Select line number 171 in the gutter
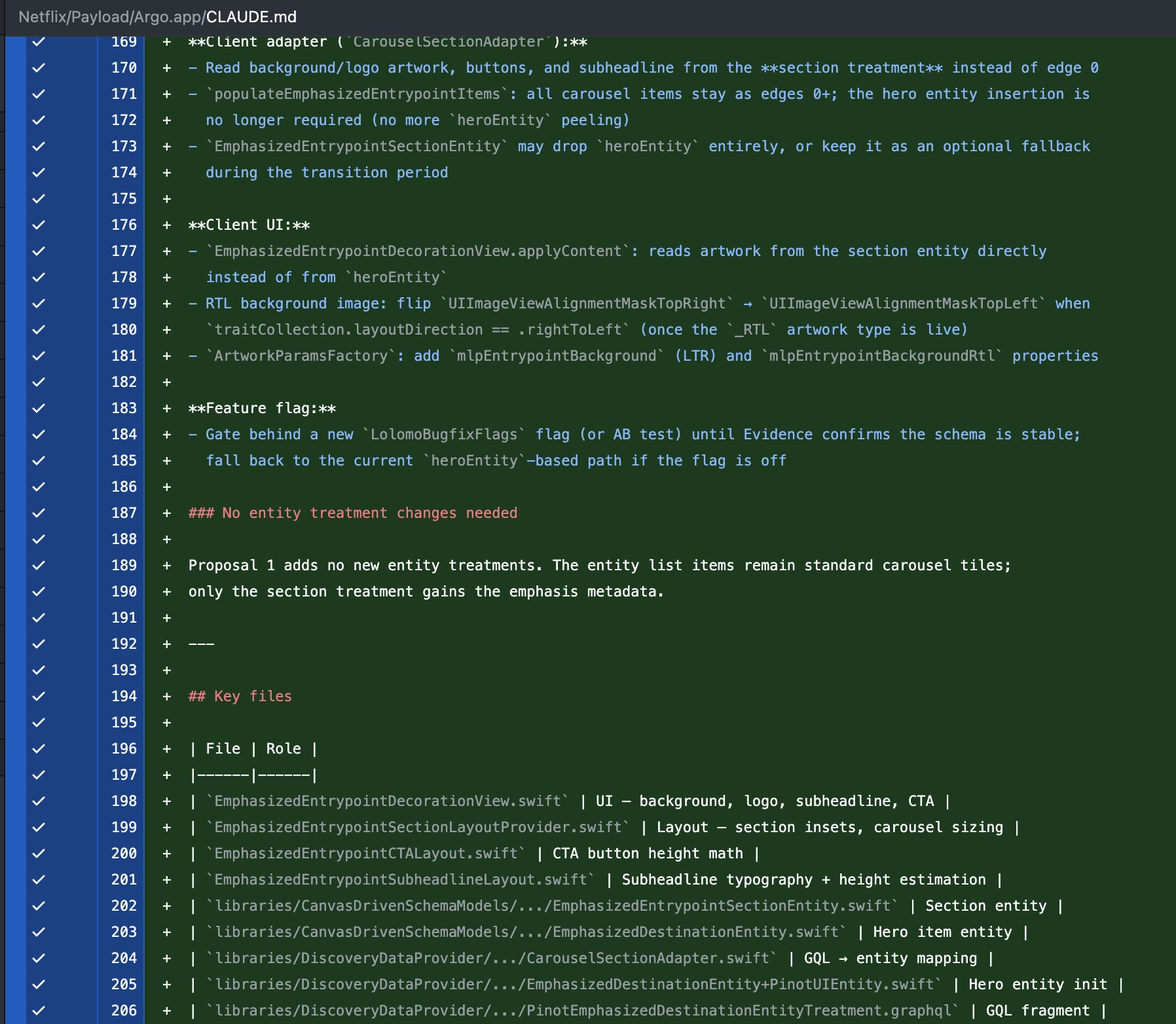The height and width of the screenshot is (1024, 1176). point(124,94)
